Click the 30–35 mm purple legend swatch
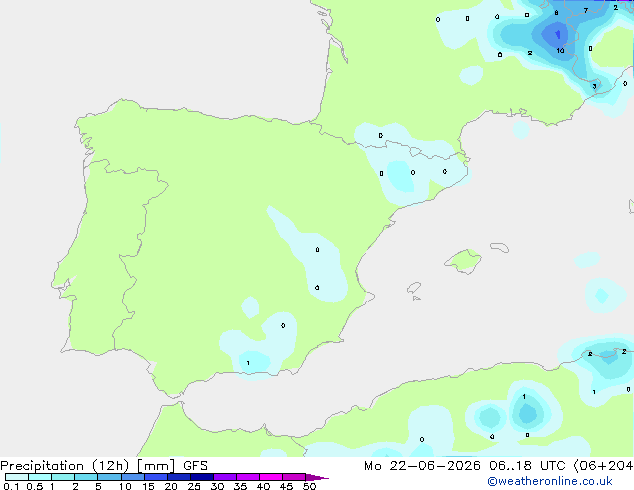 pos(225,477)
